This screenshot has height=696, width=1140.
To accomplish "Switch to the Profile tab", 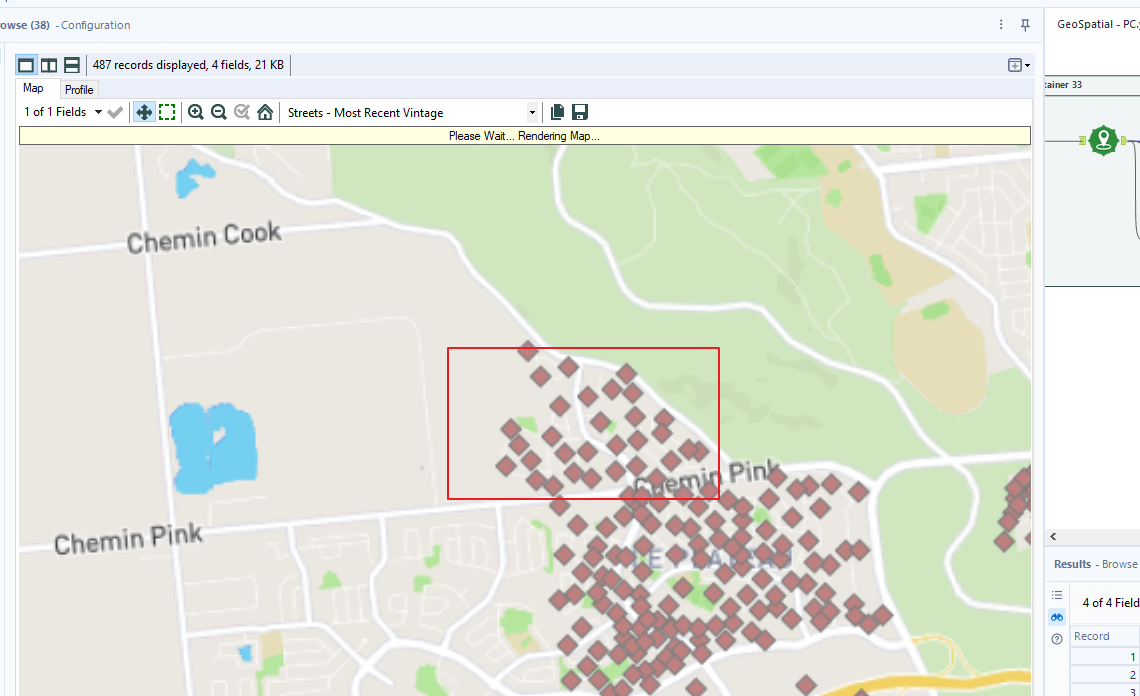I will pos(78,89).
